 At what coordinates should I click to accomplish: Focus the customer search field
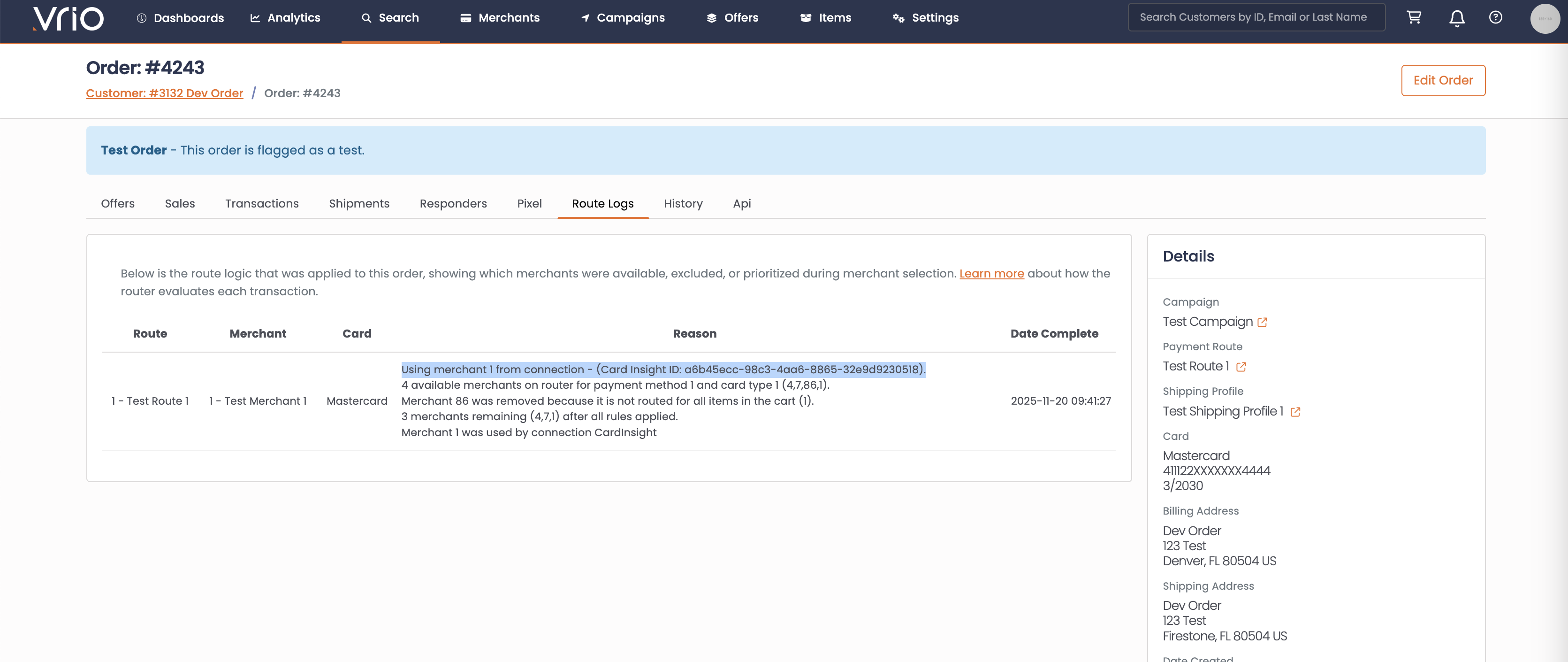click(x=1256, y=18)
